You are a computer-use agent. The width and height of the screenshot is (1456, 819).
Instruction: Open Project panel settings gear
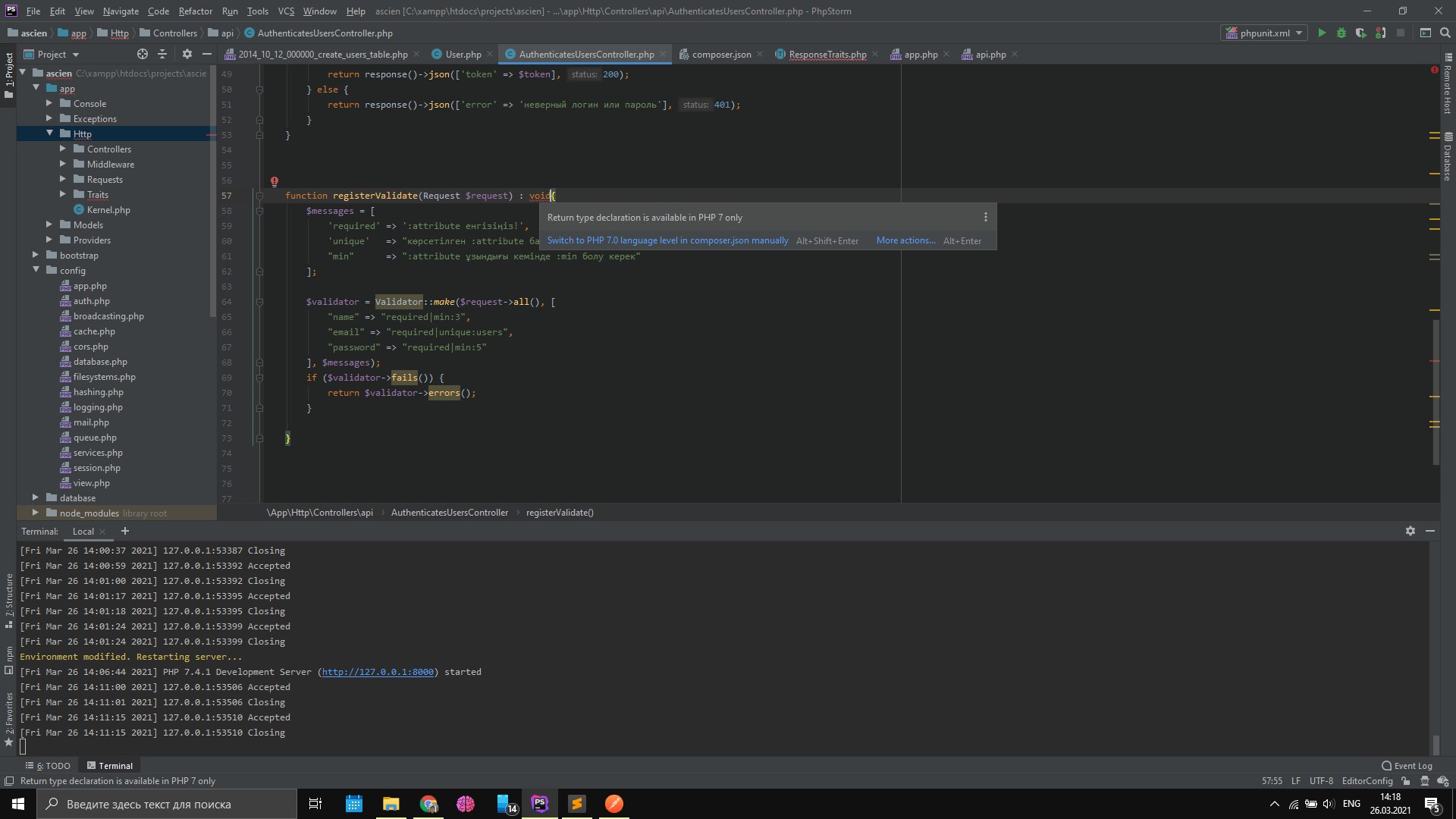(187, 55)
